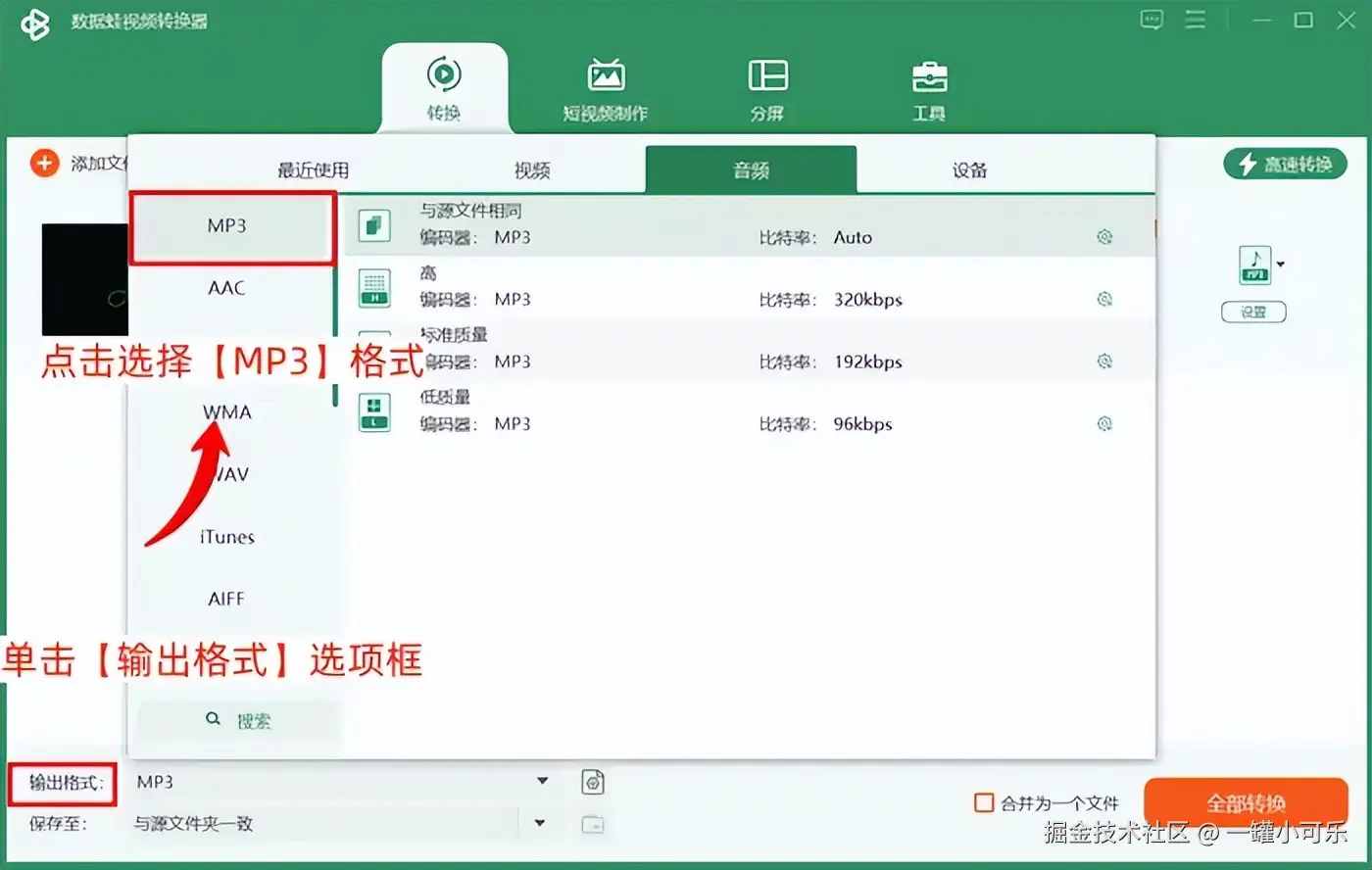1372x870 pixels.
Task: Open settings gear for the 96kbps preset
Action: coord(1104,423)
